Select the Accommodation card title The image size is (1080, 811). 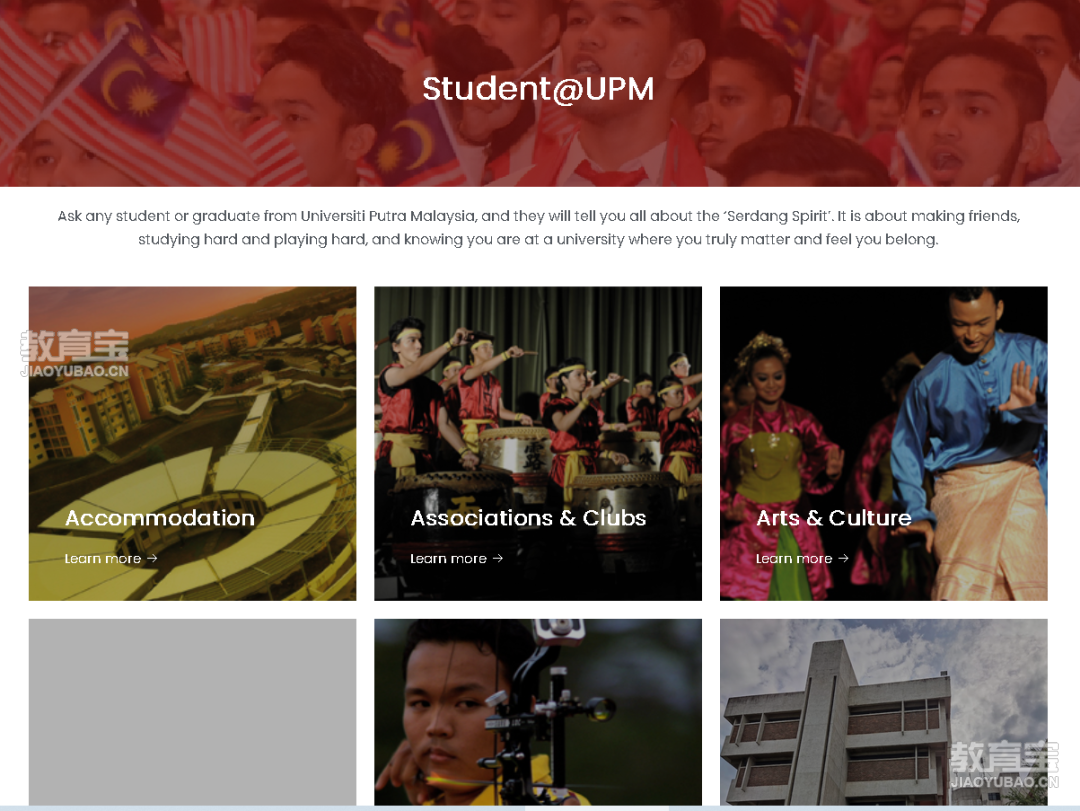(160, 517)
